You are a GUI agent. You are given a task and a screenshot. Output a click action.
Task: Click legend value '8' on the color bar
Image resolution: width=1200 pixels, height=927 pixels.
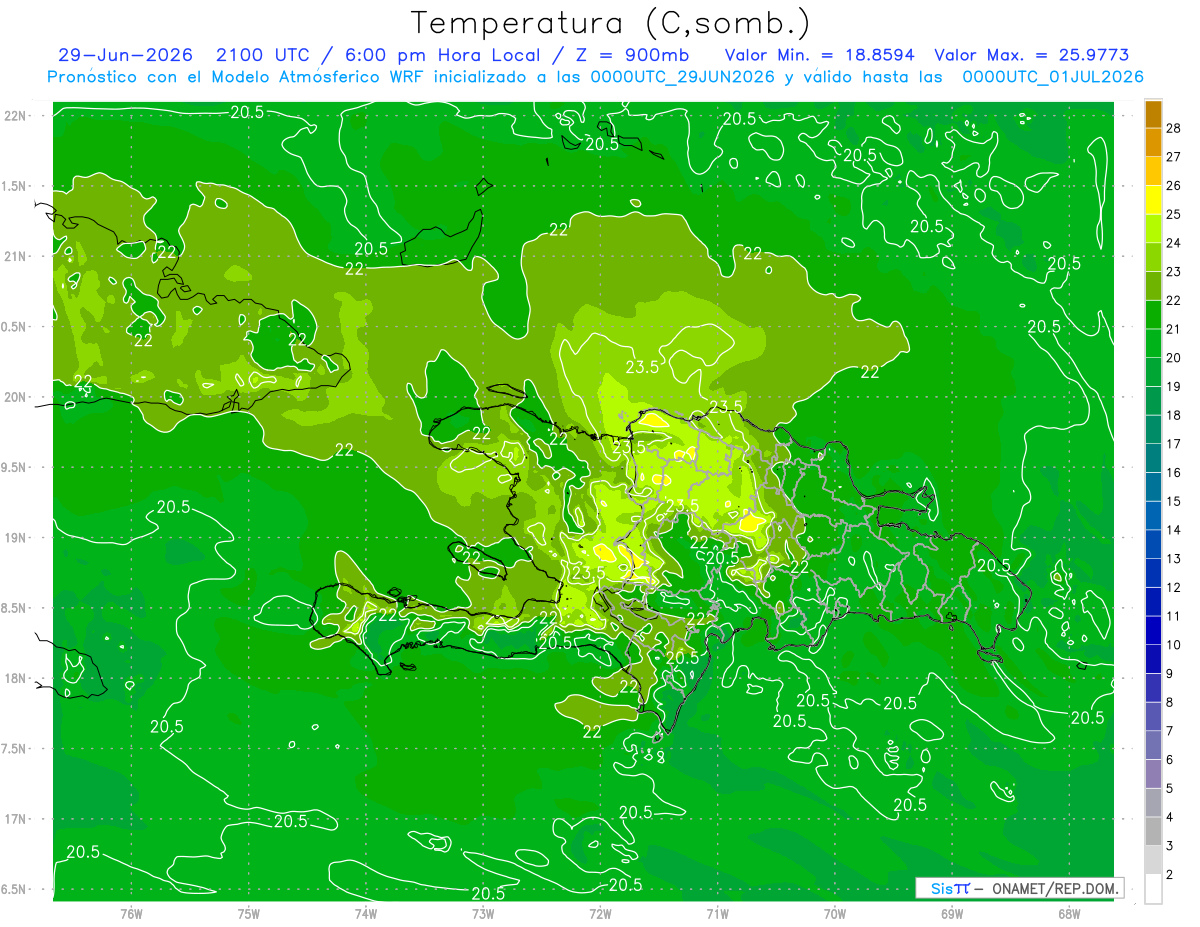(x=1170, y=702)
